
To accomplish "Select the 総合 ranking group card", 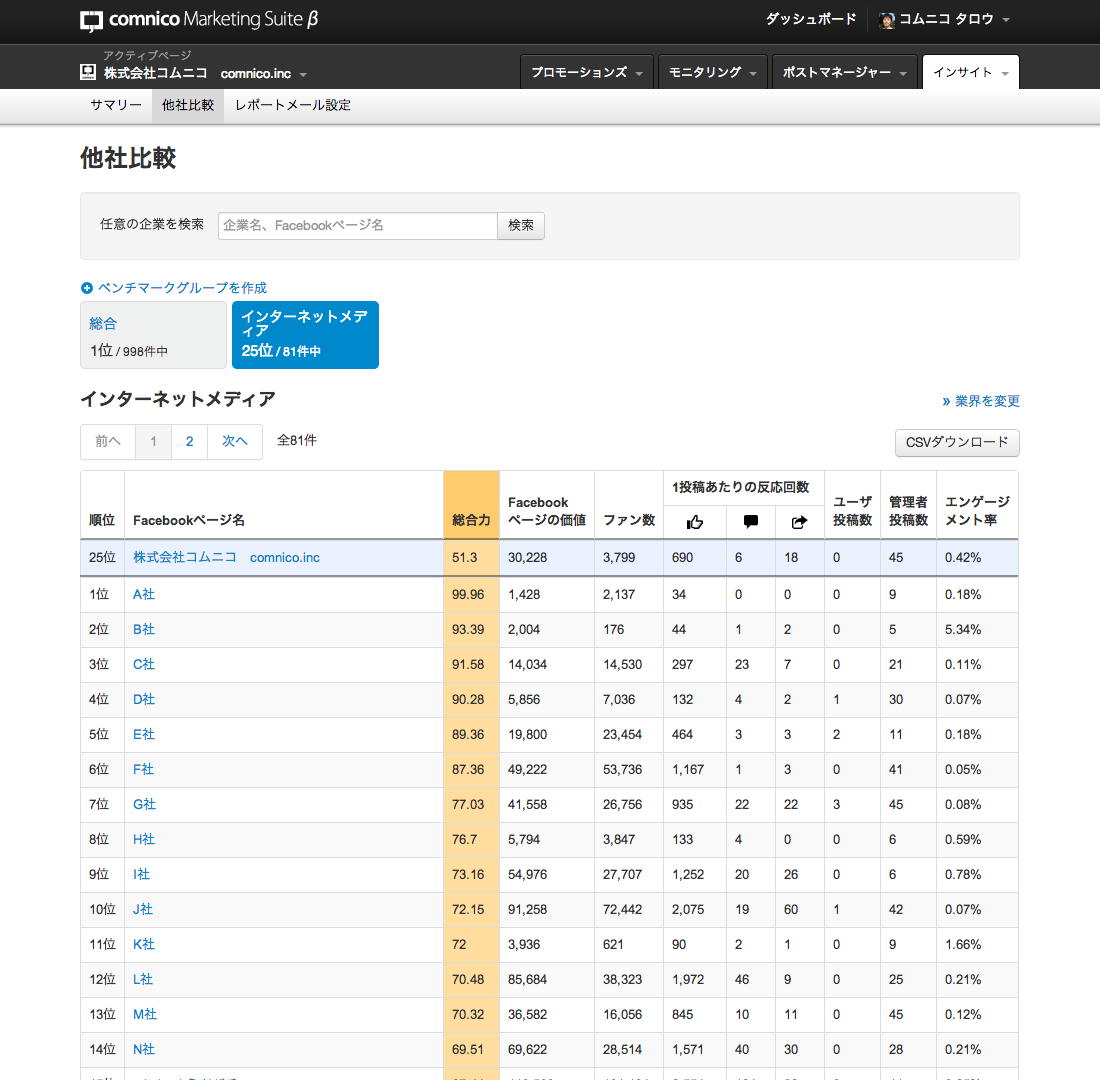I will 153,335.
